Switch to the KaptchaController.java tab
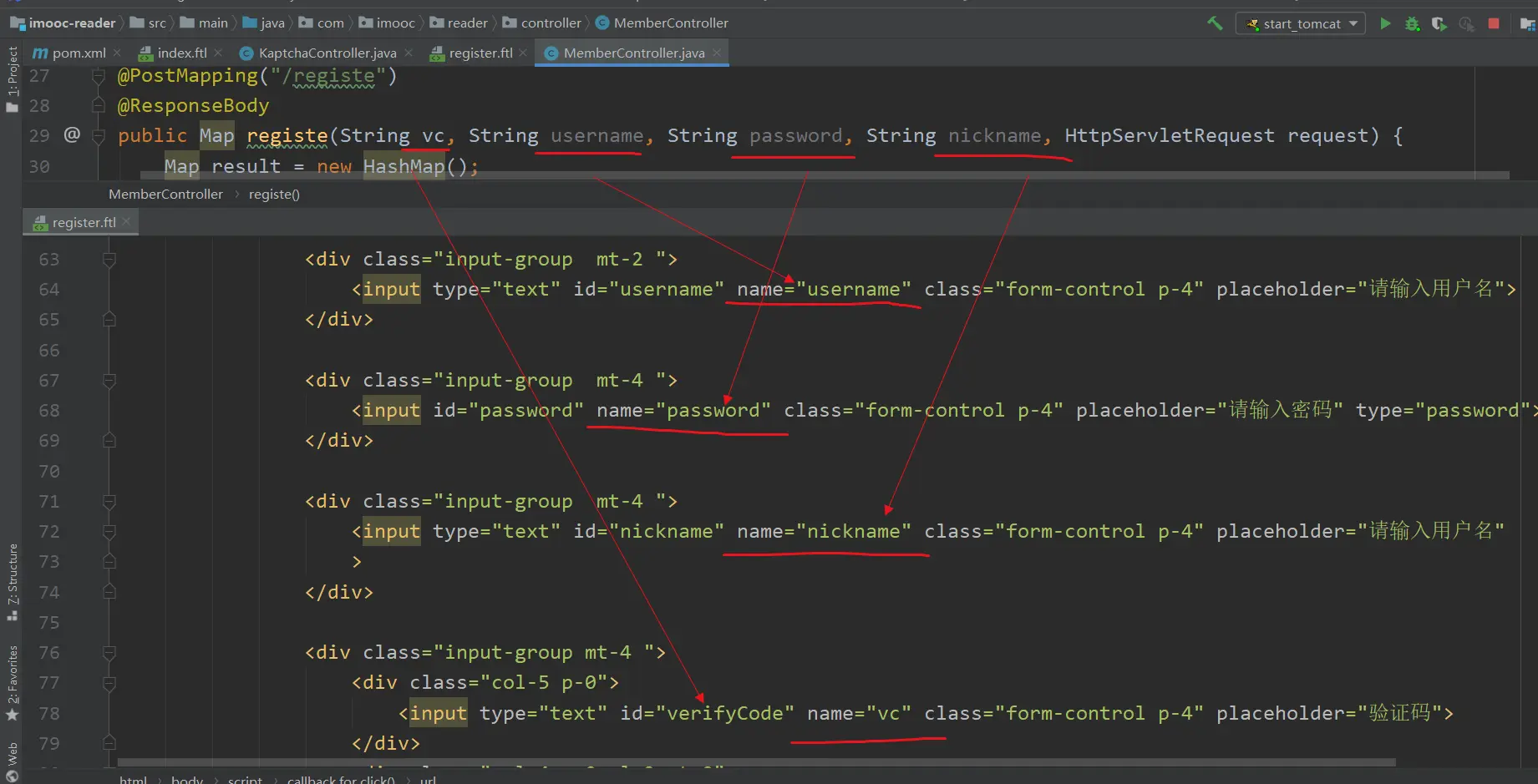Image resolution: width=1538 pixels, height=784 pixels. (x=327, y=53)
